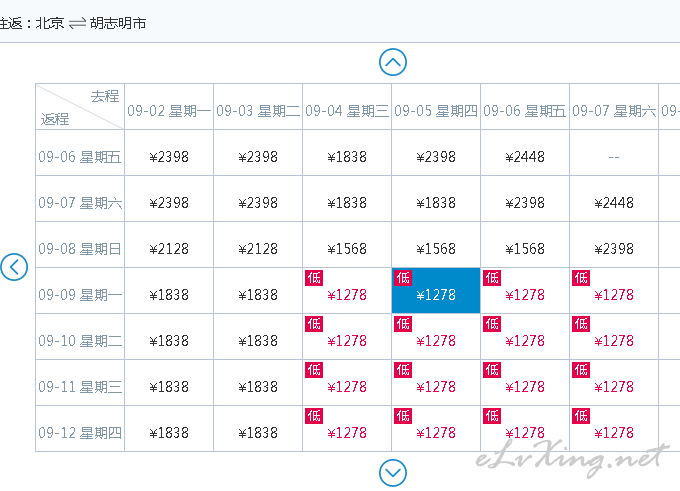Select ¥1278 fare departing 09-07 returning 09-12
This screenshot has width=680, height=491.
point(614,429)
